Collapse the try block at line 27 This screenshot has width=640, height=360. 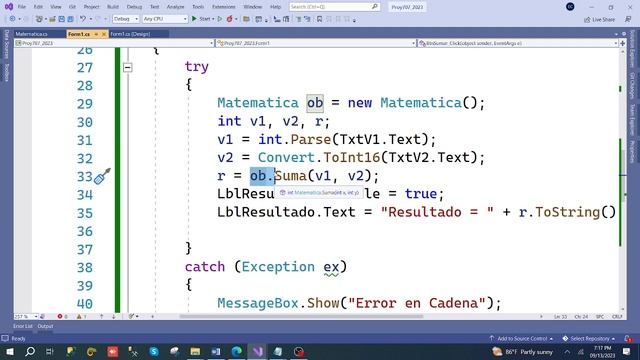(x=128, y=67)
